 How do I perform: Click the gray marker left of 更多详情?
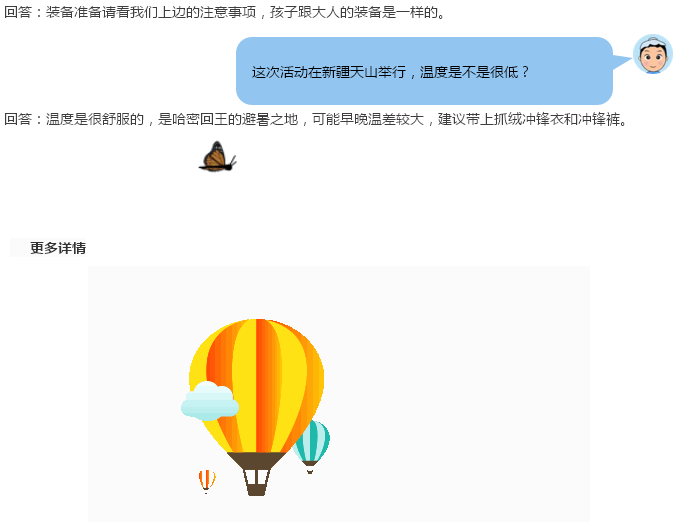(19, 248)
